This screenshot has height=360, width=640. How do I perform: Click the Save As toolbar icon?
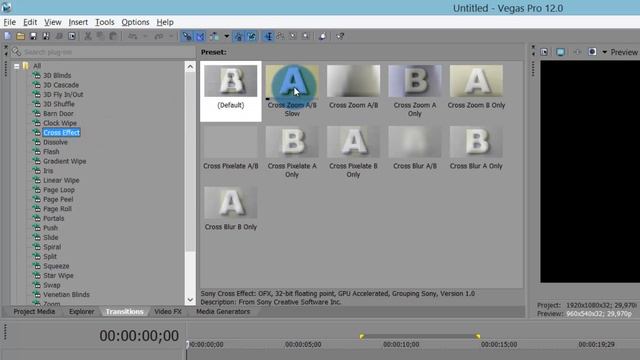[x=46, y=36]
